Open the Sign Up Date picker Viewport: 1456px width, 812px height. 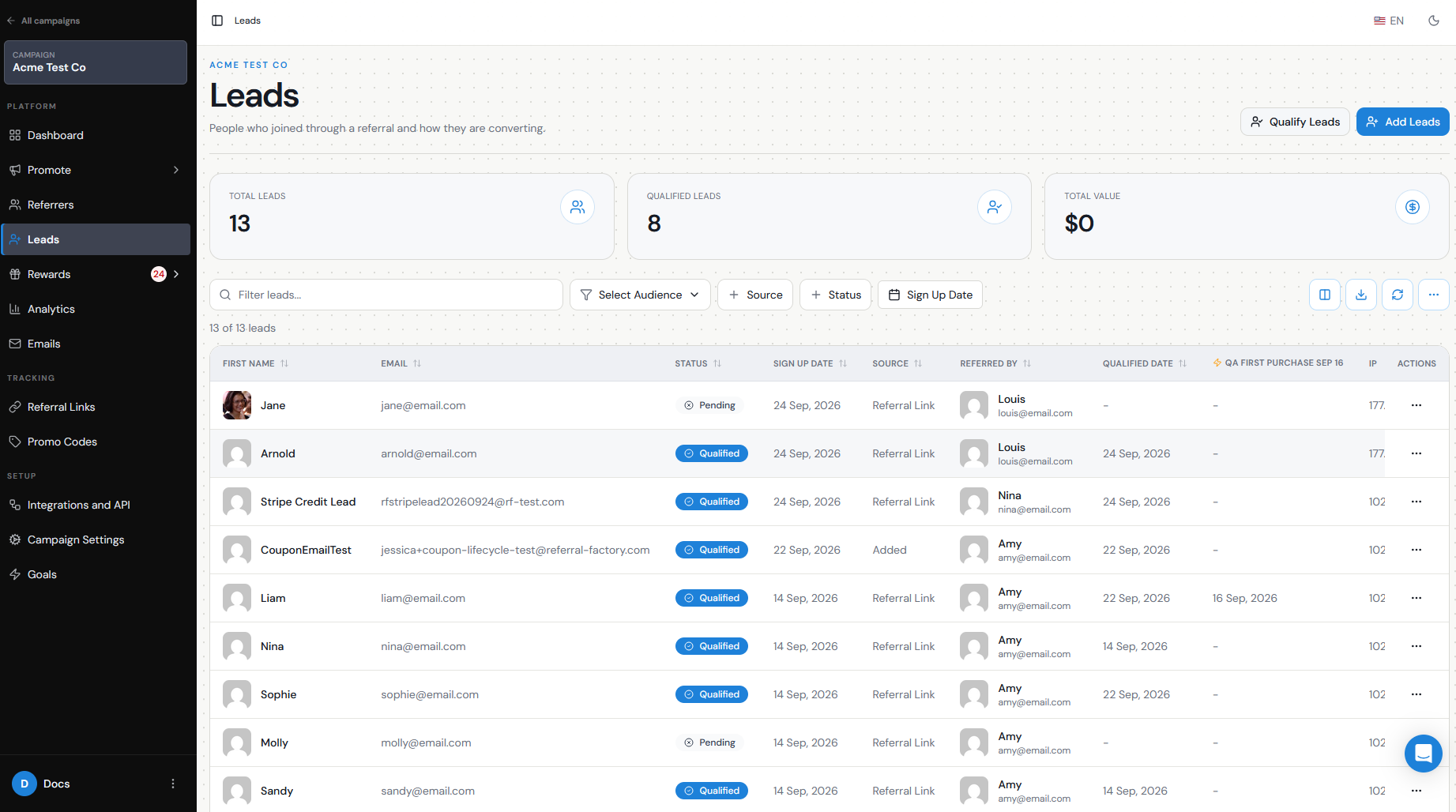point(930,295)
